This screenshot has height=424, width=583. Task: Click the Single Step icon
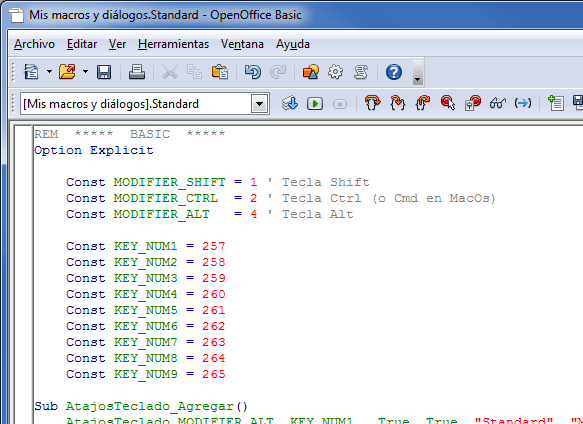[397, 103]
